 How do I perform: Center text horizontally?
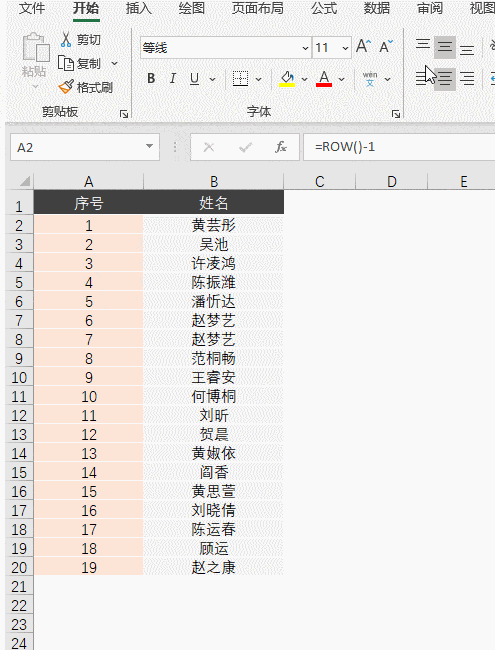(445, 78)
